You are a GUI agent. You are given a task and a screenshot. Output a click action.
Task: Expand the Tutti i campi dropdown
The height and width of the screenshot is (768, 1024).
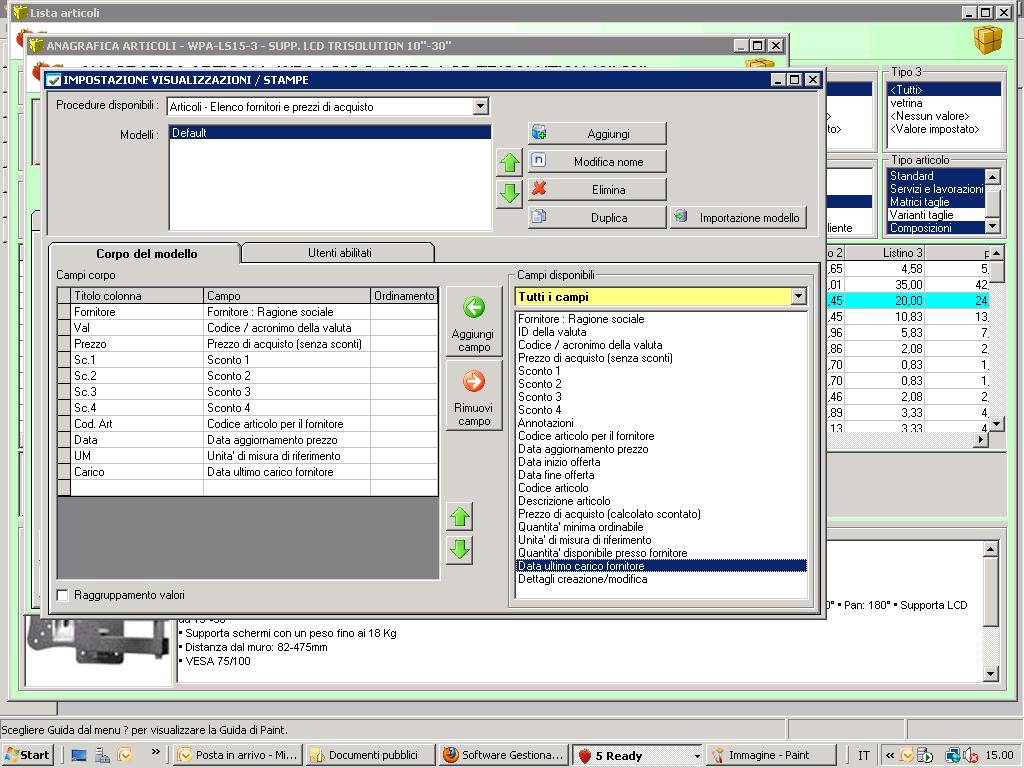coord(798,296)
